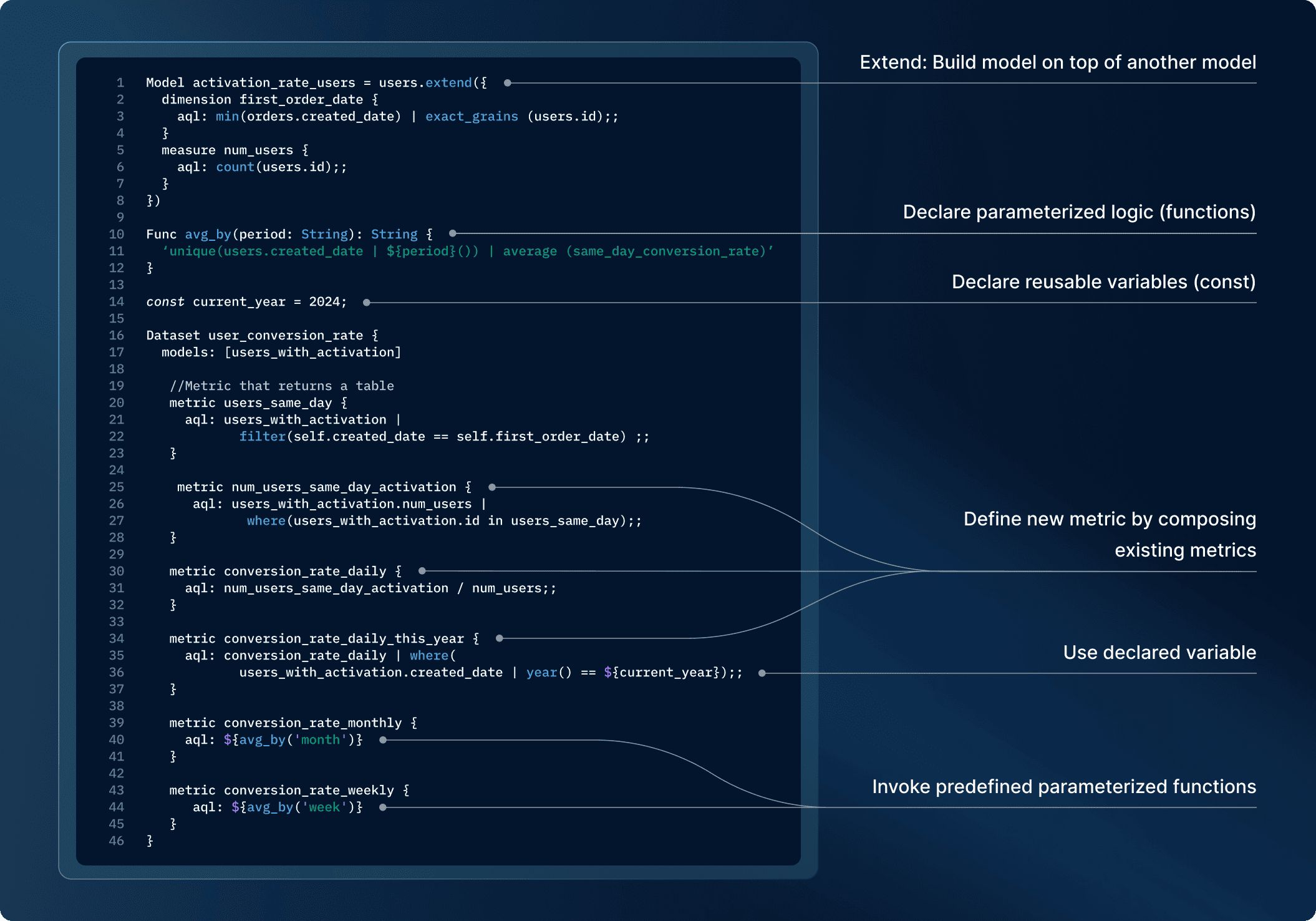Image resolution: width=1316 pixels, height=921 pixels.
Task: Click marker dot after conversion_rate_daily_this_year
Action: tap(500, 638)
